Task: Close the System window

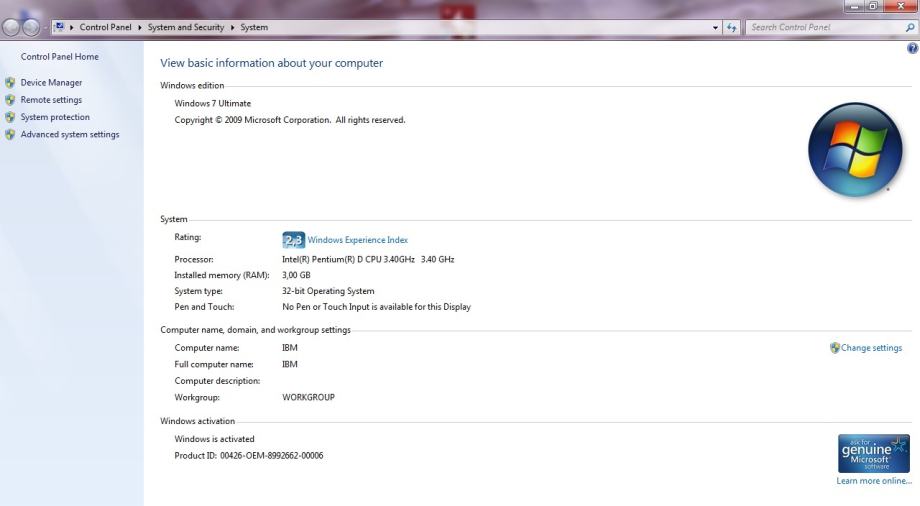Action: 900,6
